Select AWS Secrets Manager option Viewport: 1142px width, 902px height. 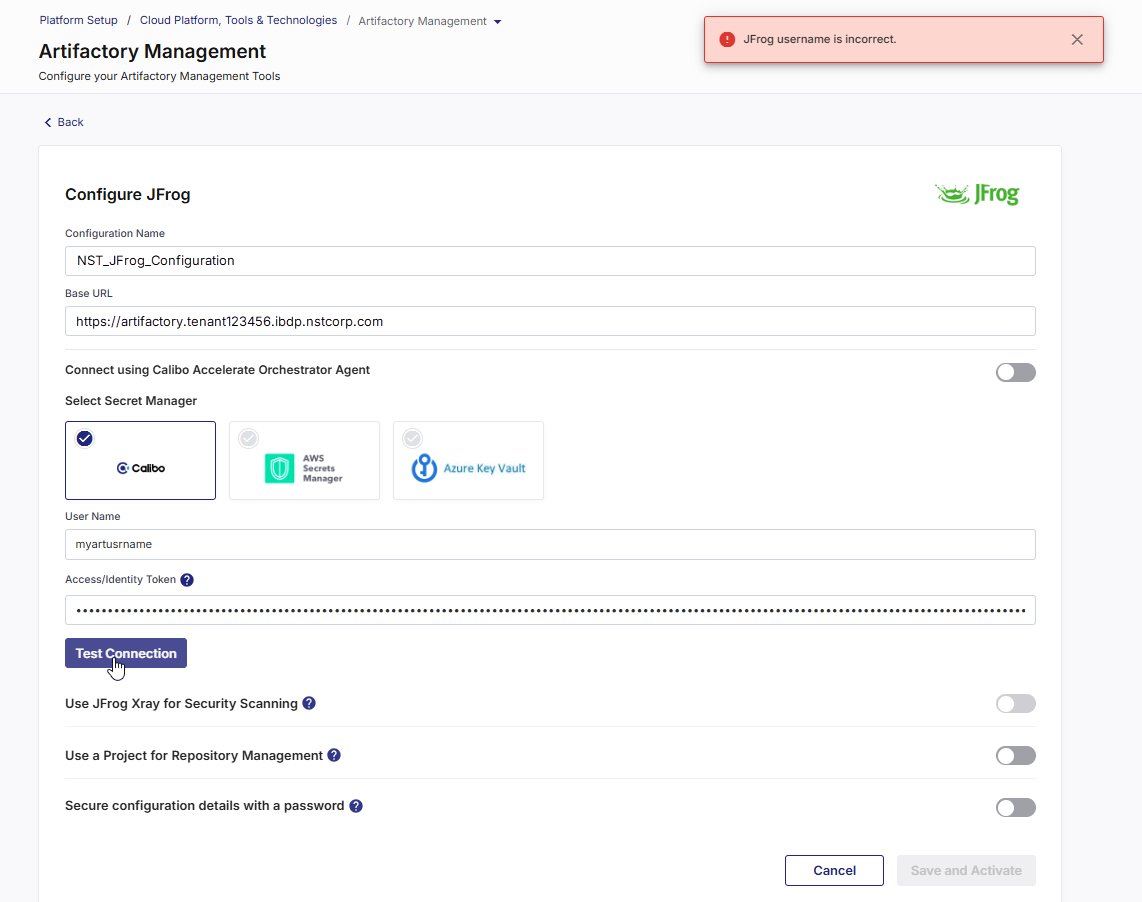point(304,460)
